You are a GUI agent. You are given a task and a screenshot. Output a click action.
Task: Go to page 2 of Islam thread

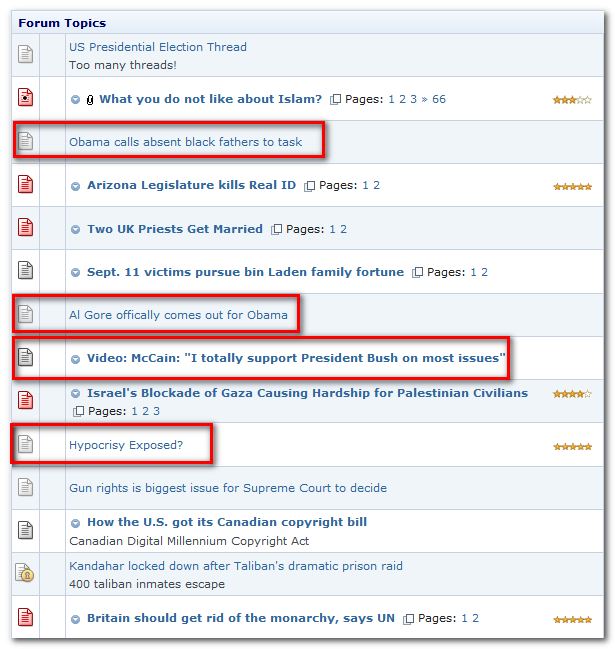click(402, 99)
